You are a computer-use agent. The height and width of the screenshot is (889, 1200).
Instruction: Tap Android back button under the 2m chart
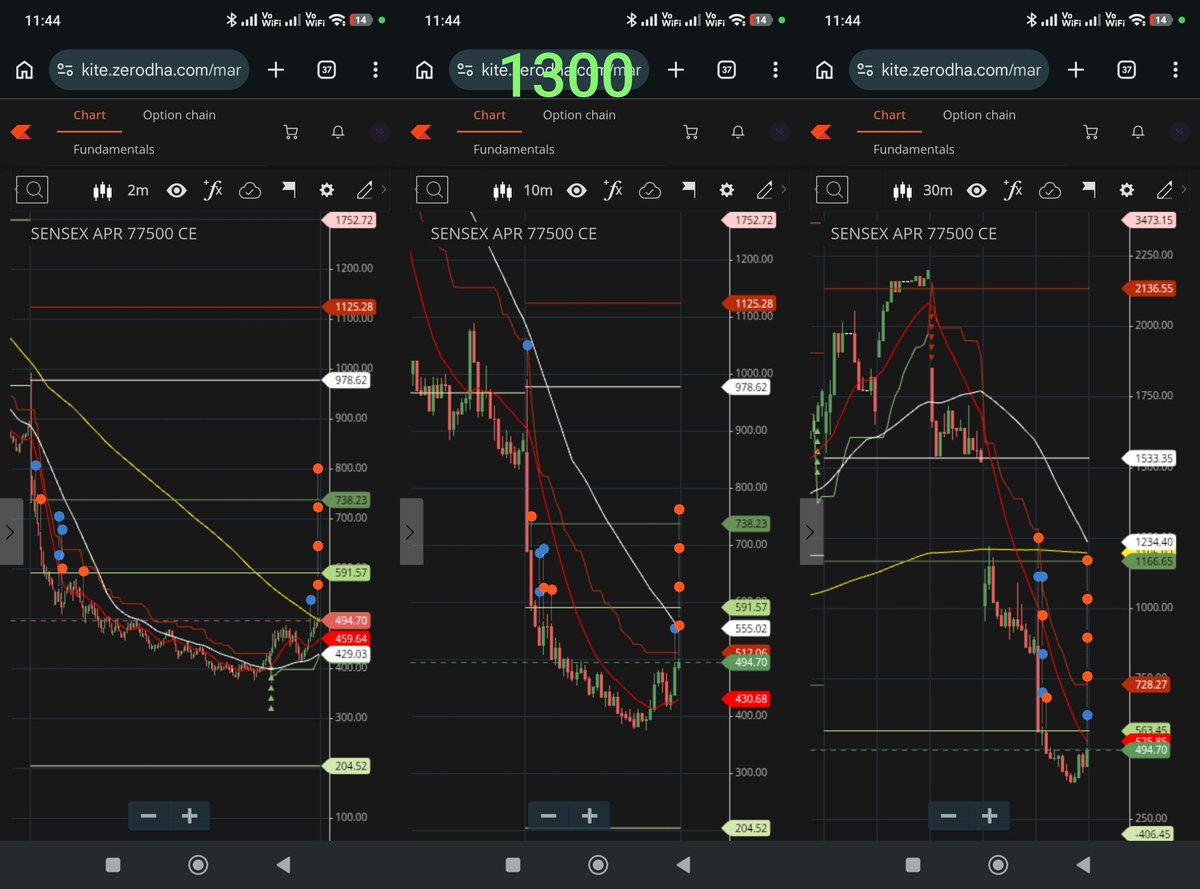click(283, 864)
